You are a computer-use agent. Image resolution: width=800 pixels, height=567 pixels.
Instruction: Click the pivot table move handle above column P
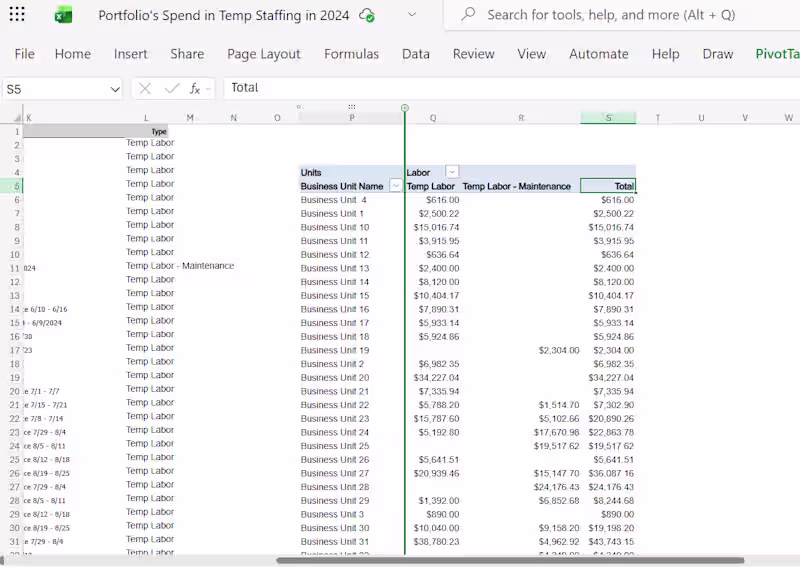click(x=352, y=107)
